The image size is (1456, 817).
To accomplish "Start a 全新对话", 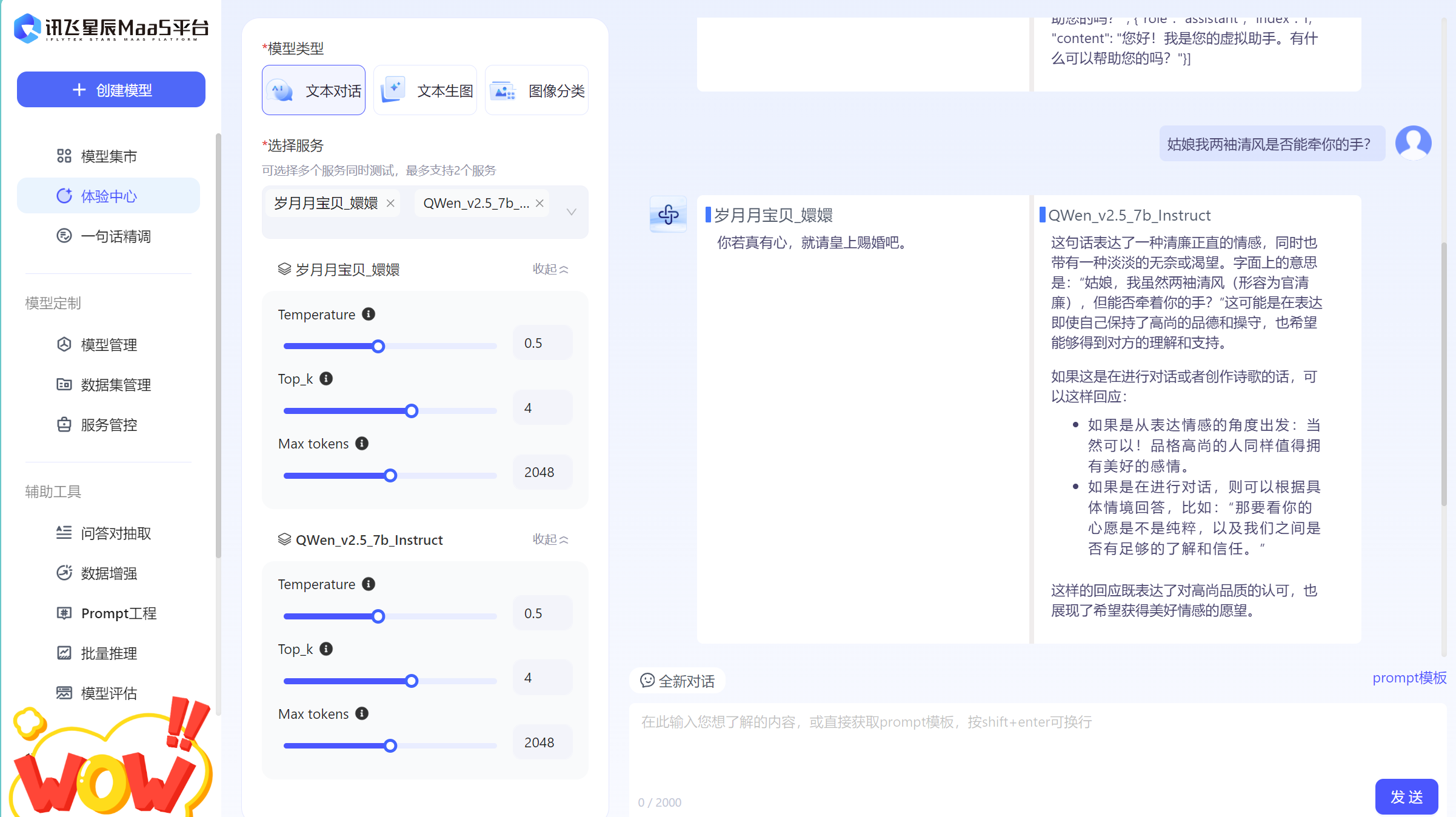I will pos(678,681).
